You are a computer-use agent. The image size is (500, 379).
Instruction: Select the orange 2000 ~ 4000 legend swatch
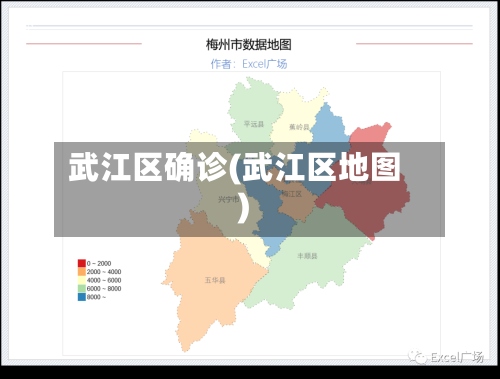82,272
